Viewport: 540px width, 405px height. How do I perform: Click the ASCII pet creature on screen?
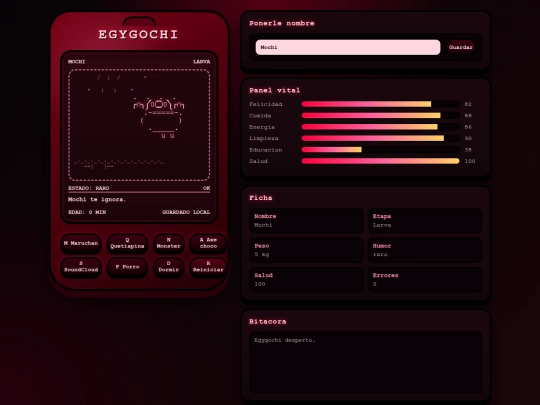coord(159,118)
